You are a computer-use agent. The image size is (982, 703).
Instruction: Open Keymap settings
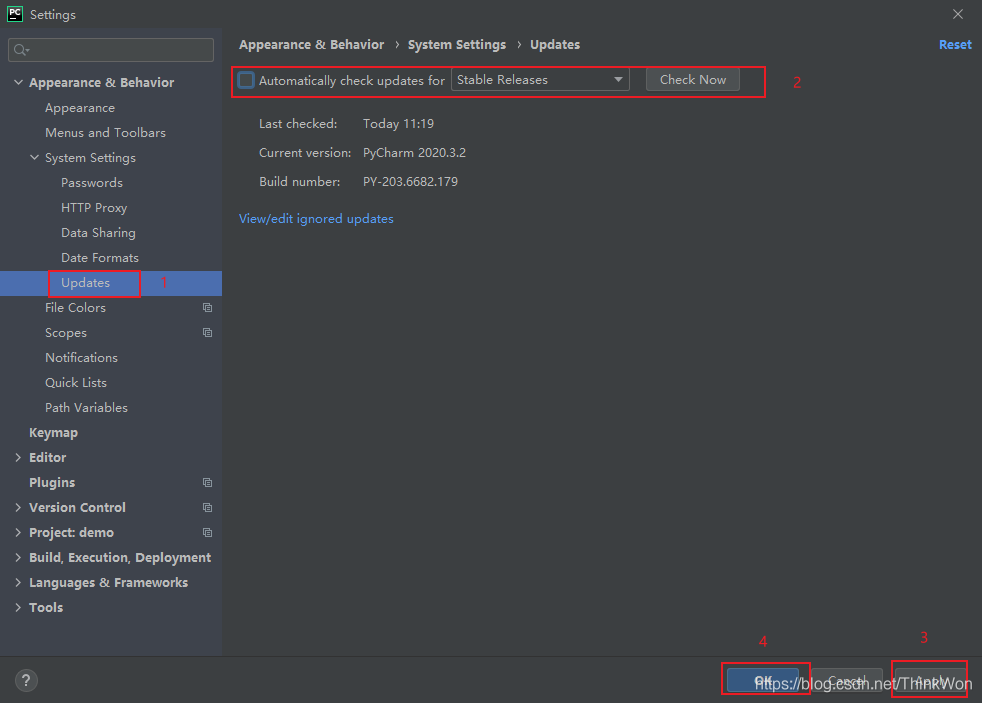[x=53, y=433]
